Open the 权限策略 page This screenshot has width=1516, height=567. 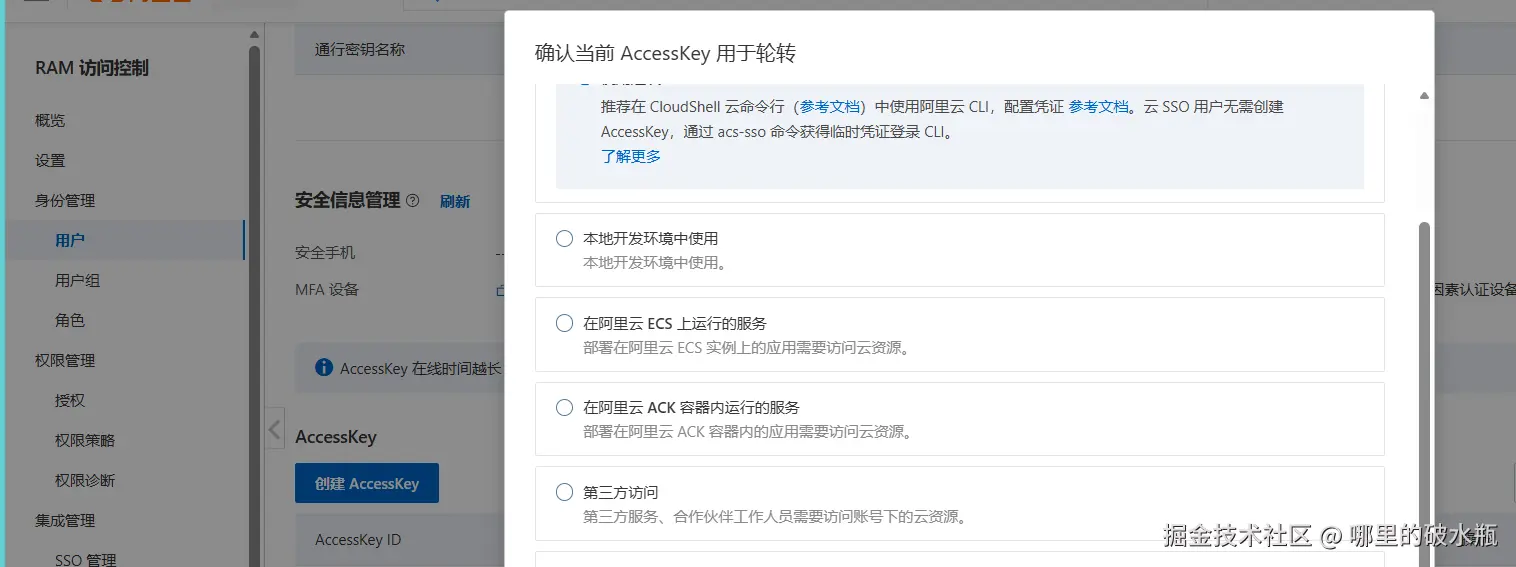click(85, 440)
